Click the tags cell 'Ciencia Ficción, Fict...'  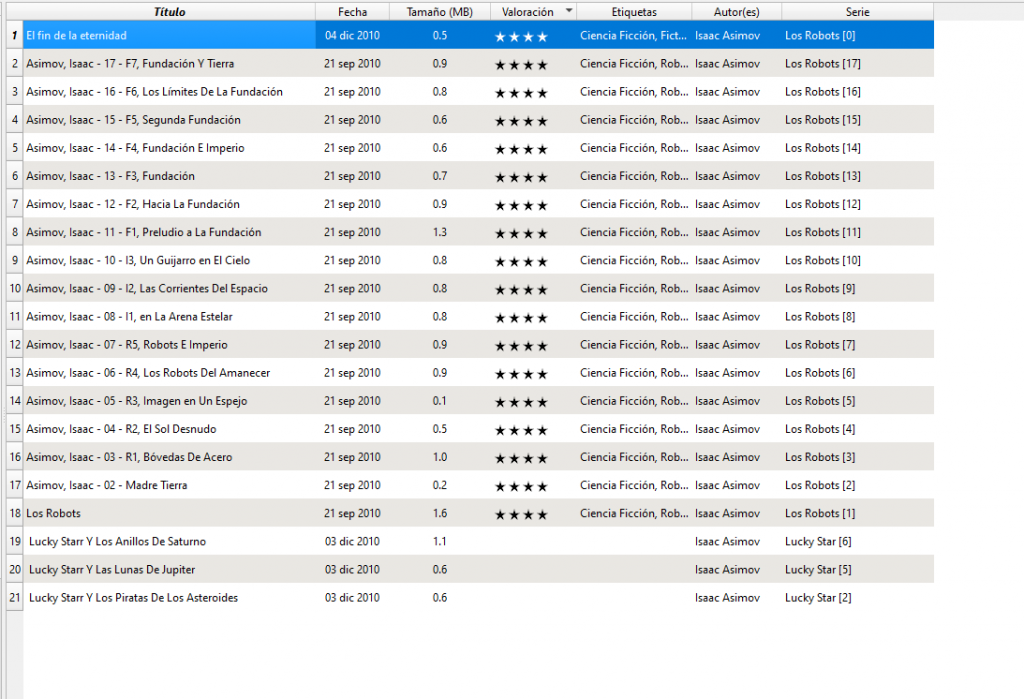coord(633,35)
